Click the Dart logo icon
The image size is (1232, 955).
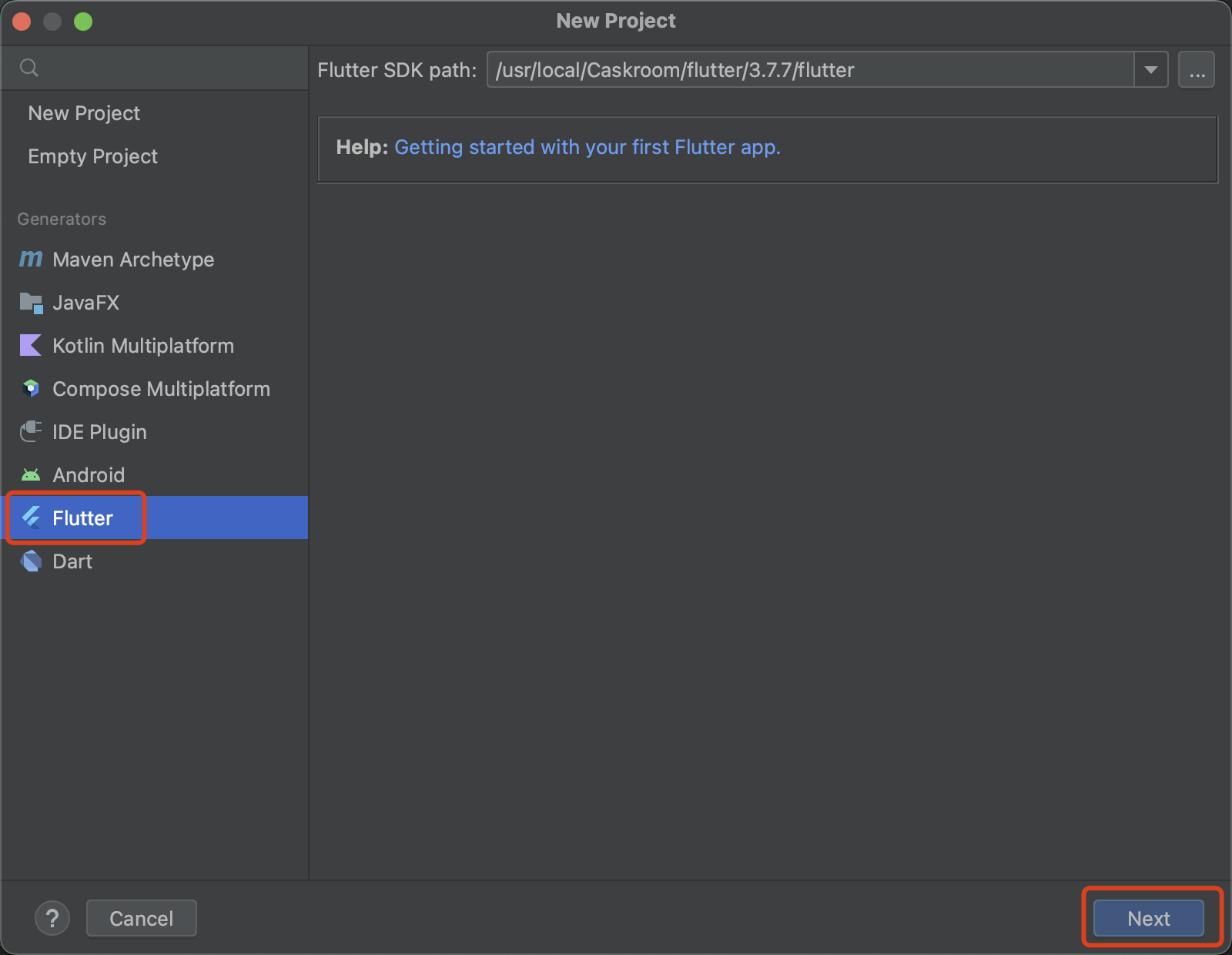[31, 561]
